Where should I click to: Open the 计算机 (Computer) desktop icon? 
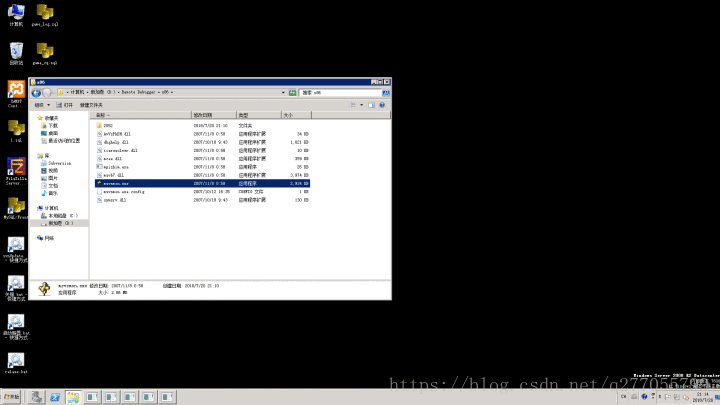tap(16, 14)
